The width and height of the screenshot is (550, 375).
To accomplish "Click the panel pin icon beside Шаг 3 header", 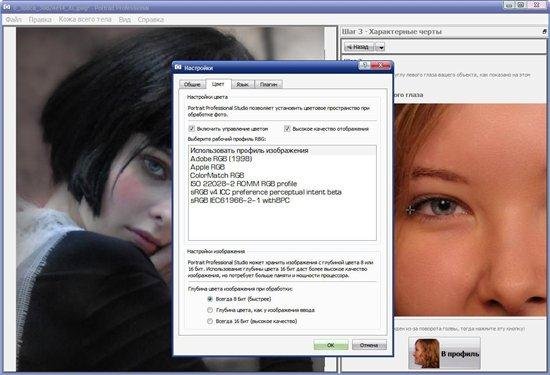I will click(x=544, y=32).
